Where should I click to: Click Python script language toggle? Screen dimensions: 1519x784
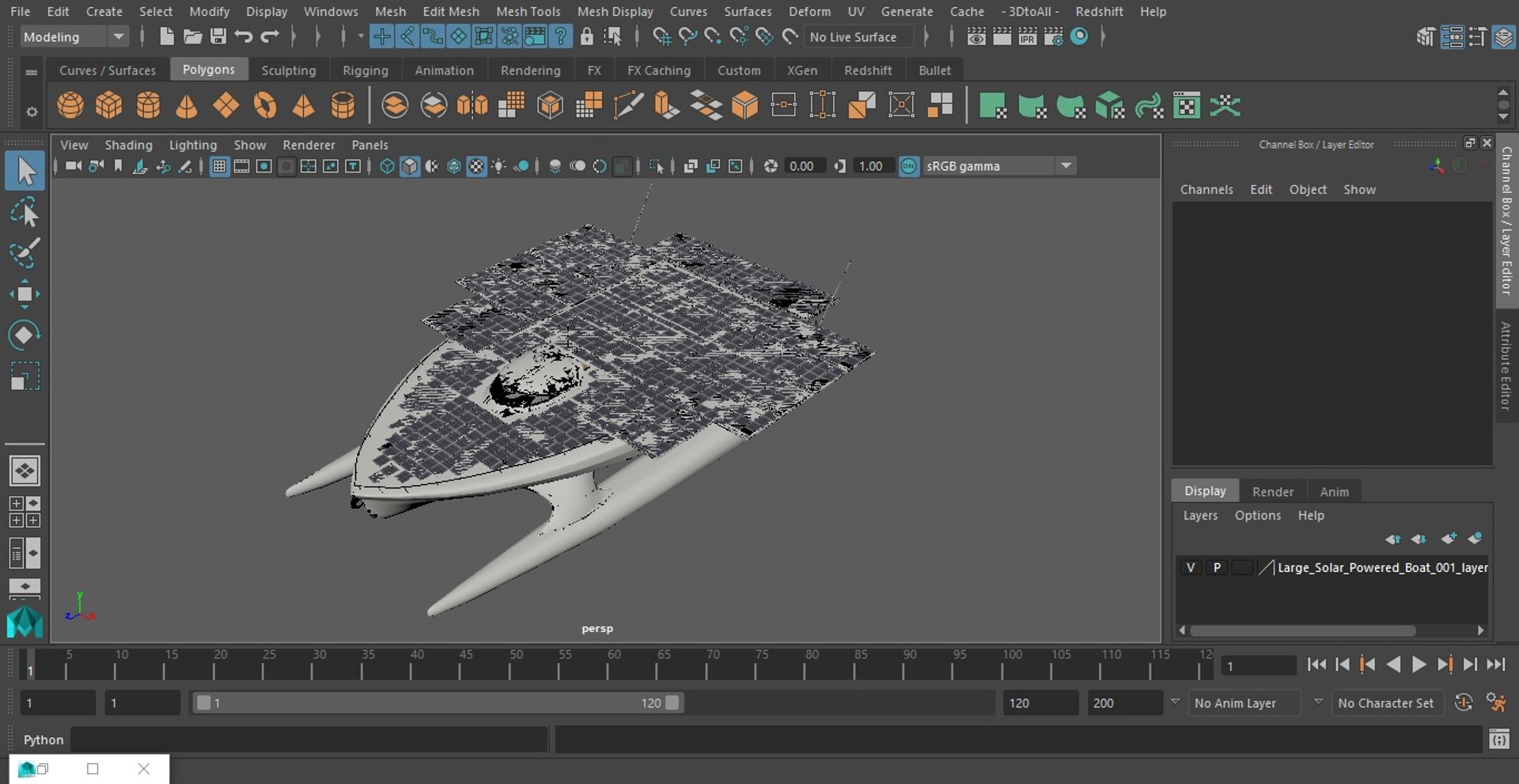tap(43, 740)
